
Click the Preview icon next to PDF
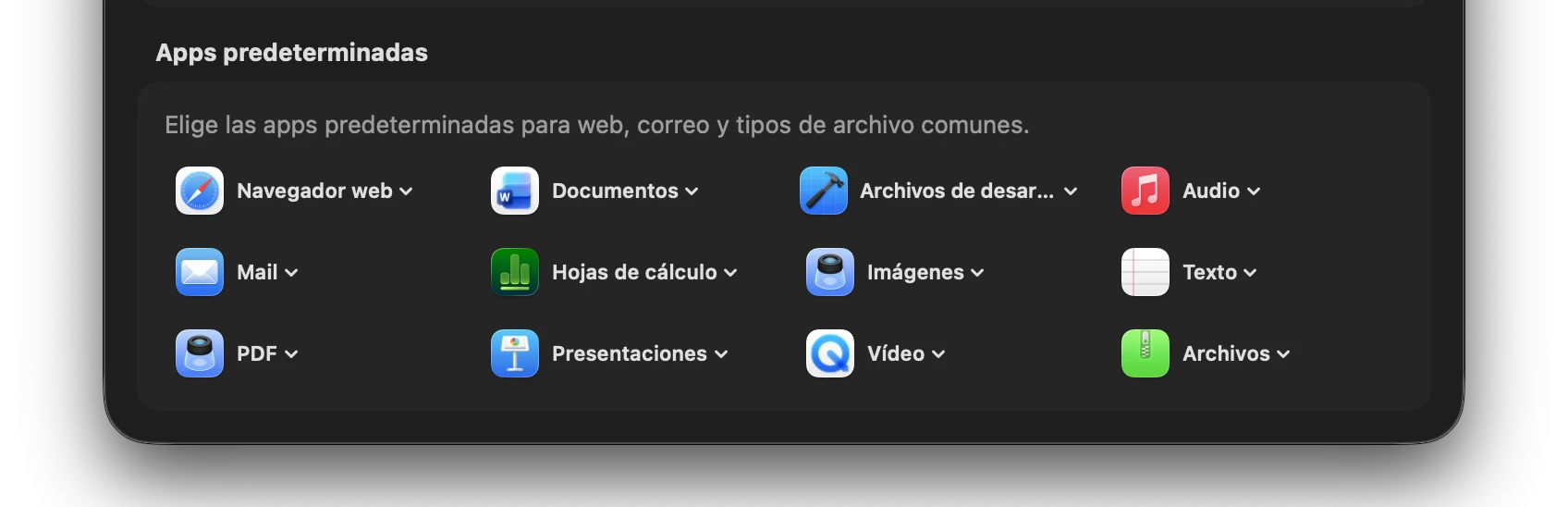tap(200, 353)
